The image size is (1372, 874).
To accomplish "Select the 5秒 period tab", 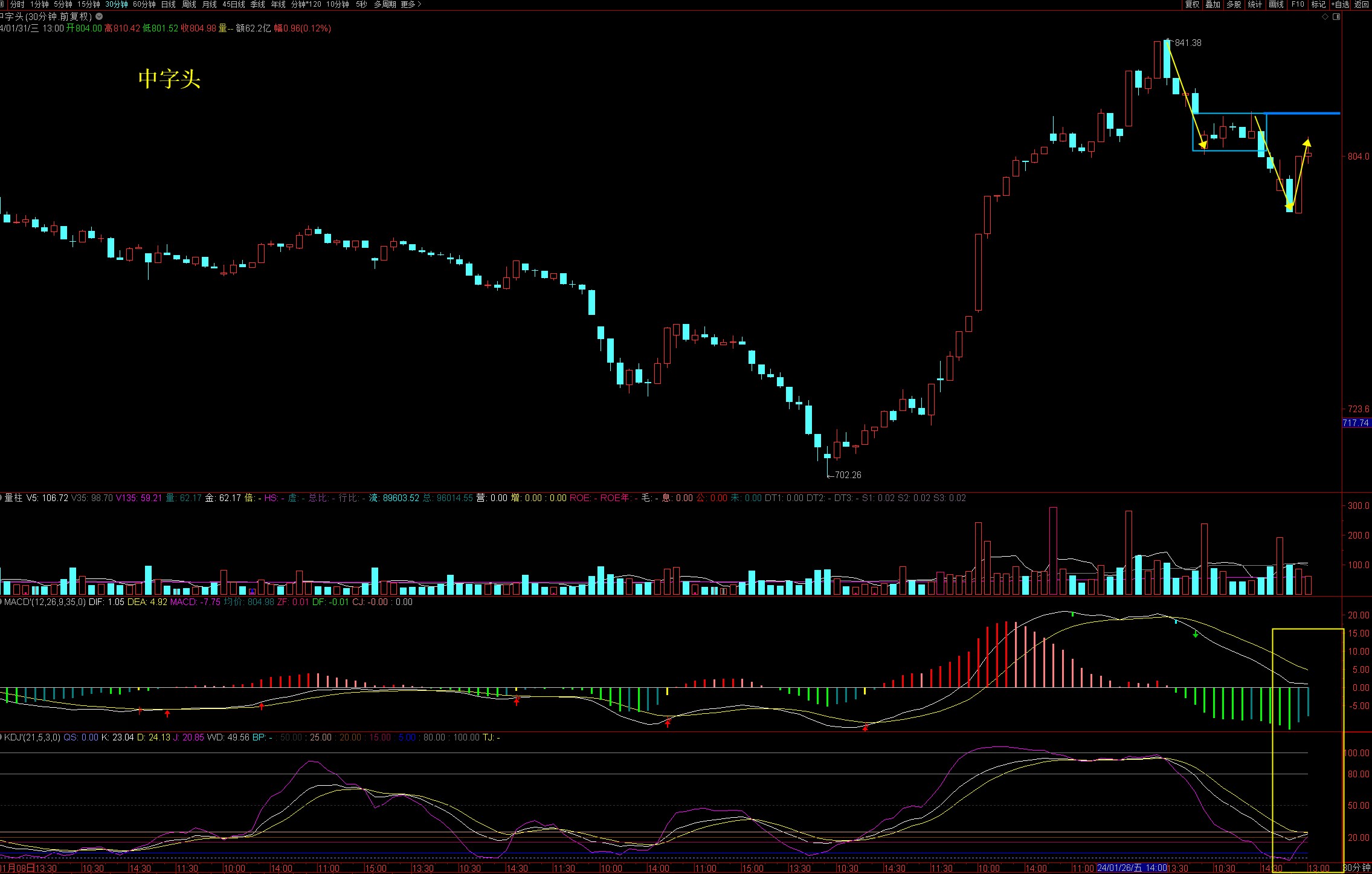I will pos(361,4).
